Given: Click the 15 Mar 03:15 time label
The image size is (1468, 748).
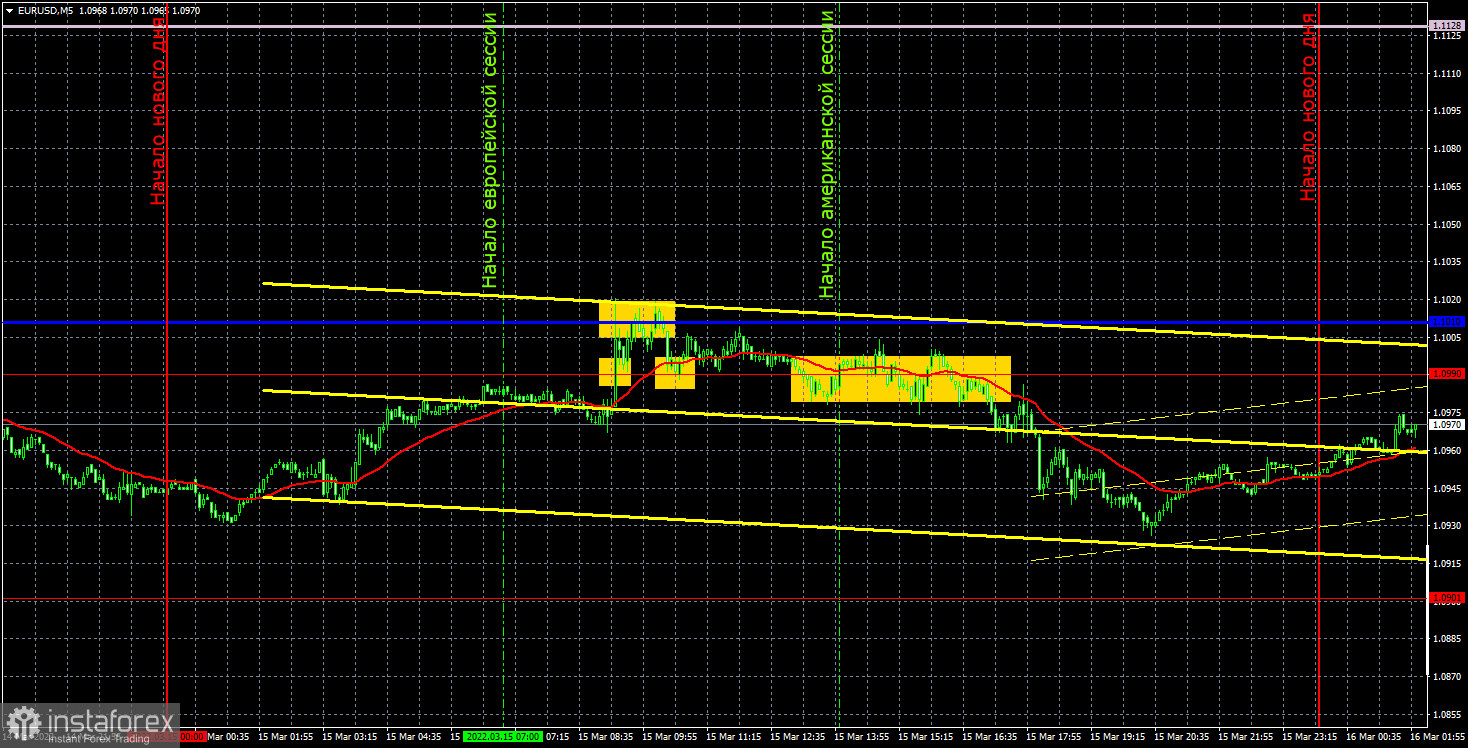Looking at the screenshot, I should [351, 736].
